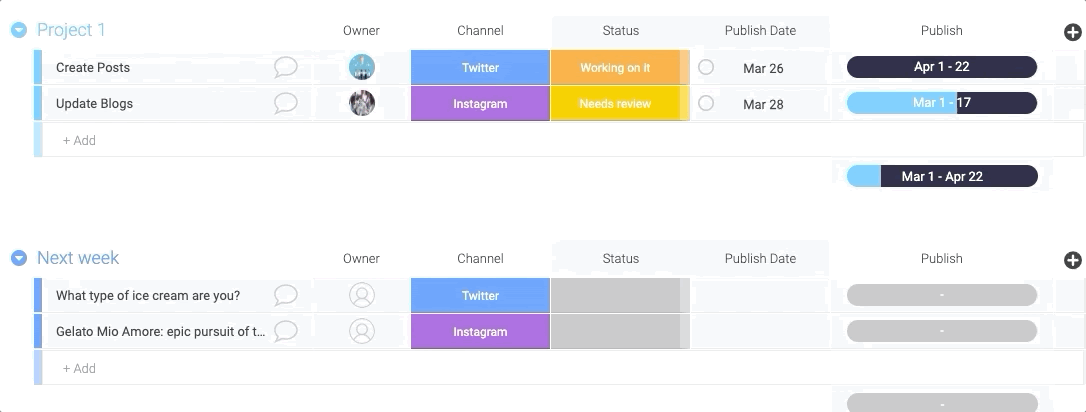Image resolution: width=1086 pixels, height=412 pixels.
Task: Toggle the Mar 28 publish date circle
Action: pos(706,103)
